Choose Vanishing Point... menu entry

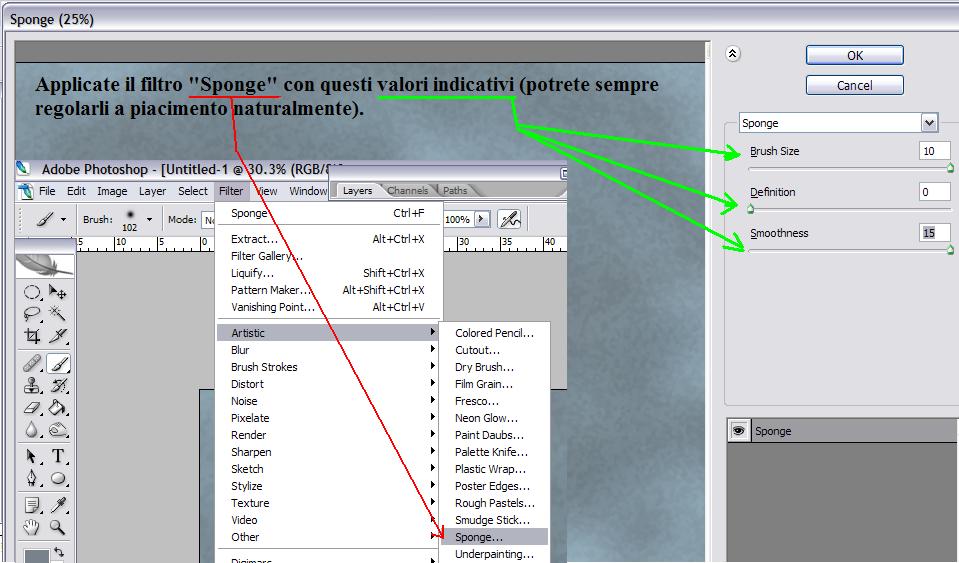coord(327,307)
